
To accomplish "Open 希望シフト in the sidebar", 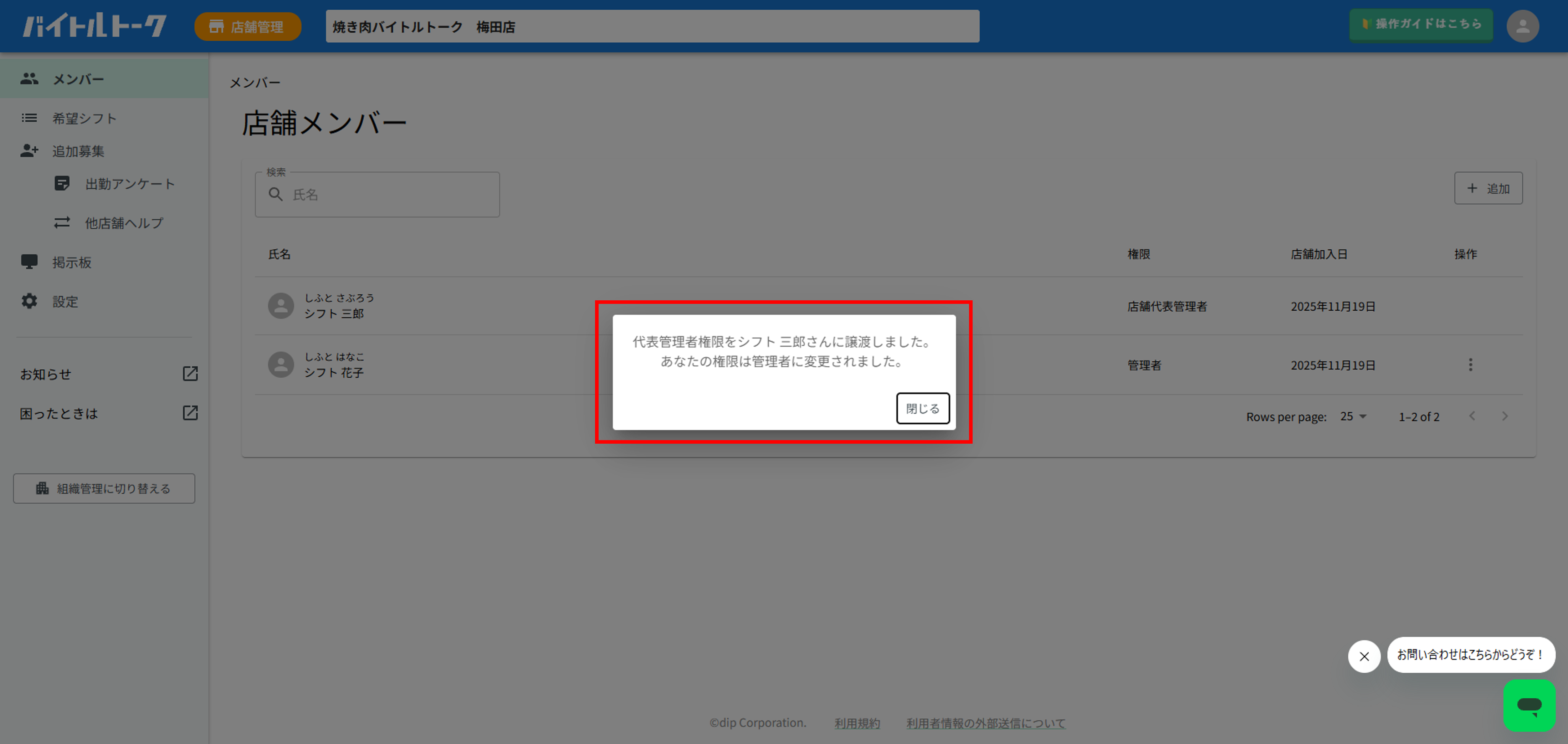I will pos(104,118).
